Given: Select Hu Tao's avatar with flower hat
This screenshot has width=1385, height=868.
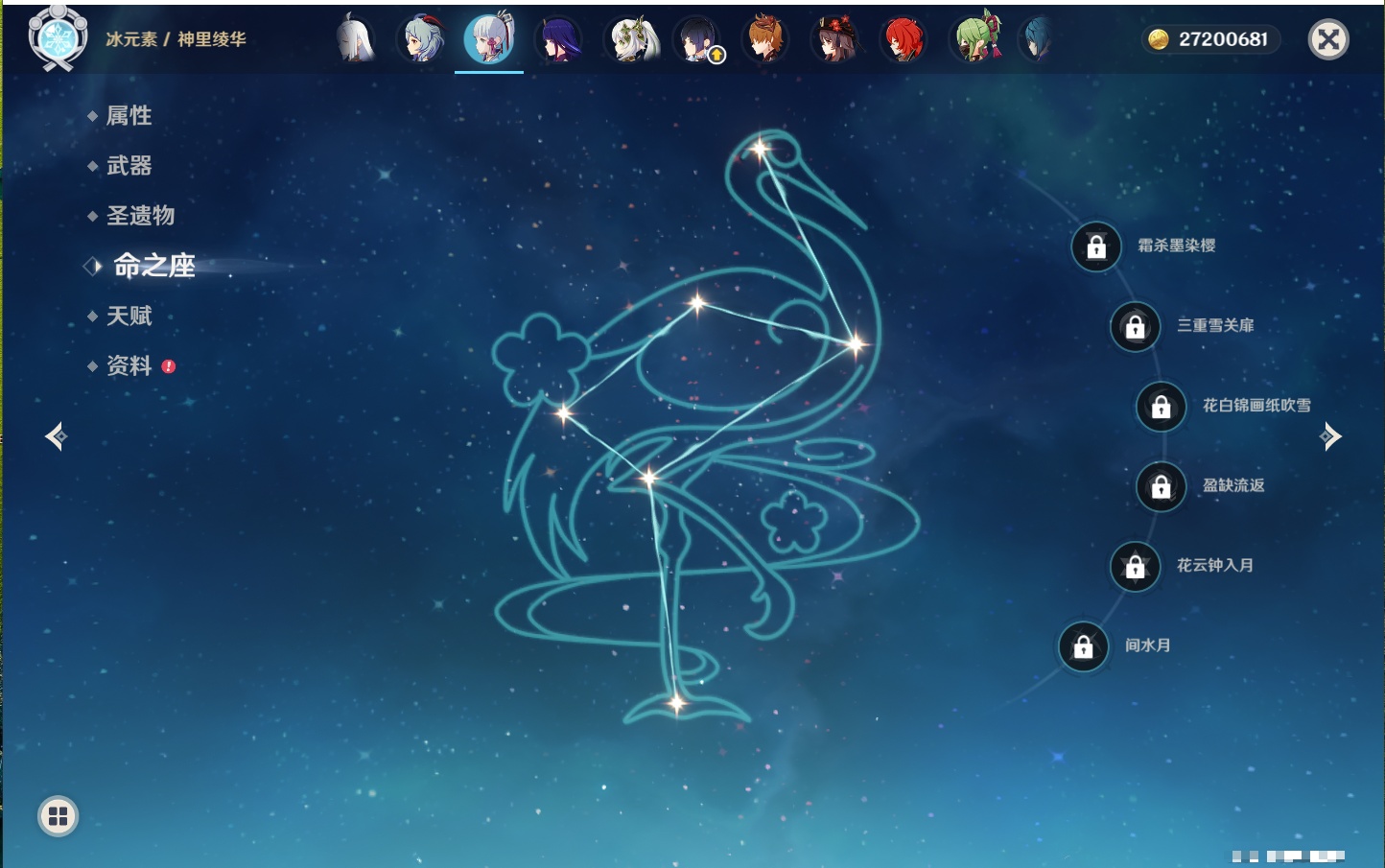Looking at the screenshot, I should point(834,40).
